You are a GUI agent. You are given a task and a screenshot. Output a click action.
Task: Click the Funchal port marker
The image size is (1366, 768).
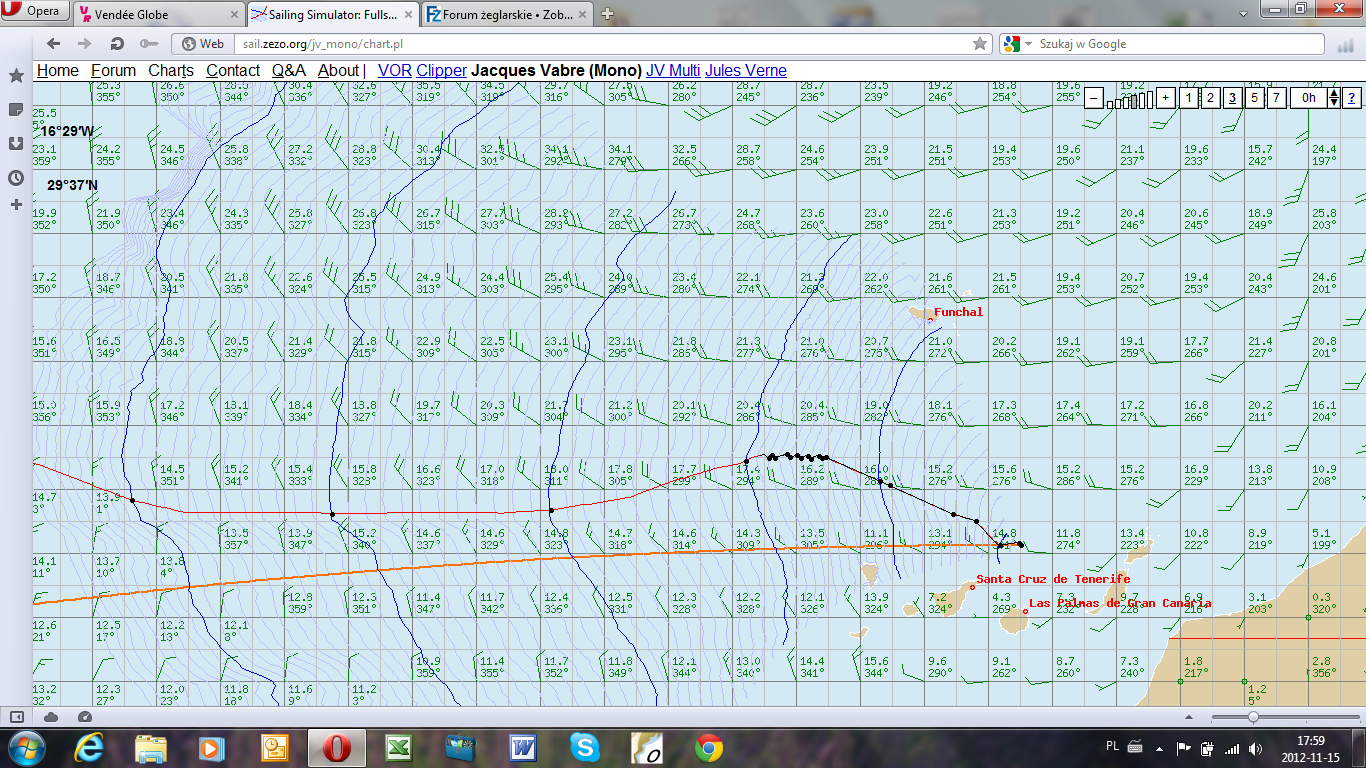pos(931,319)
